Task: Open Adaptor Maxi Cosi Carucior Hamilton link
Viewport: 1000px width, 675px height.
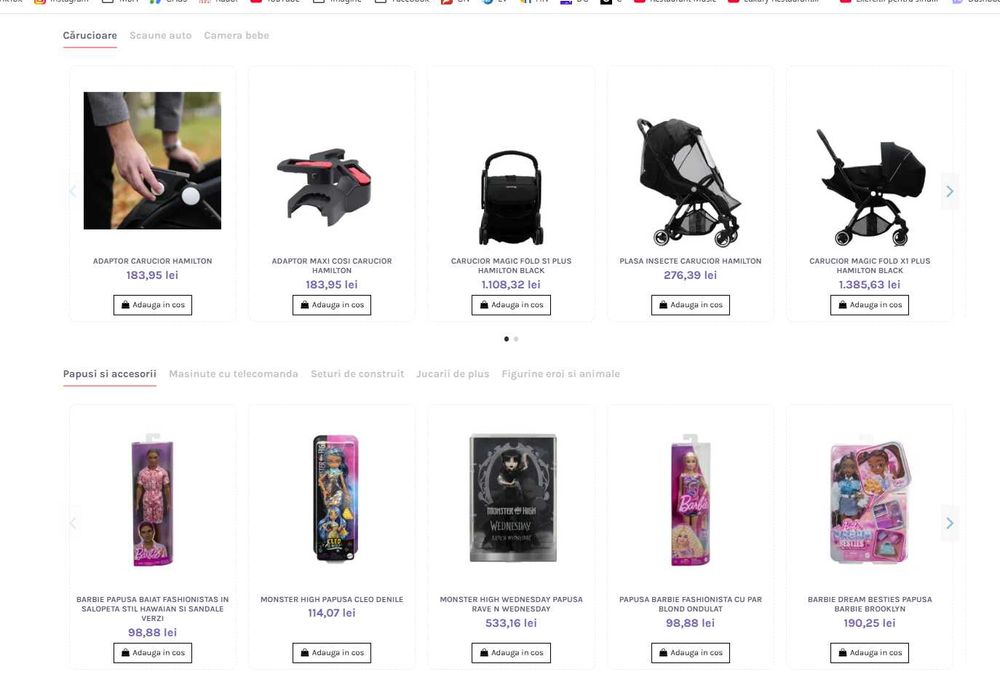Action: tap(332, 265)
